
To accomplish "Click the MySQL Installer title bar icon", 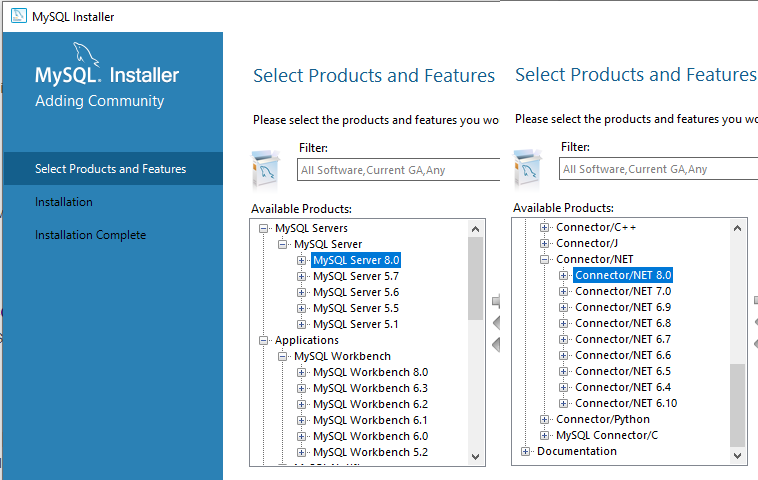I will pyautogui.click(x=19, y=16).
